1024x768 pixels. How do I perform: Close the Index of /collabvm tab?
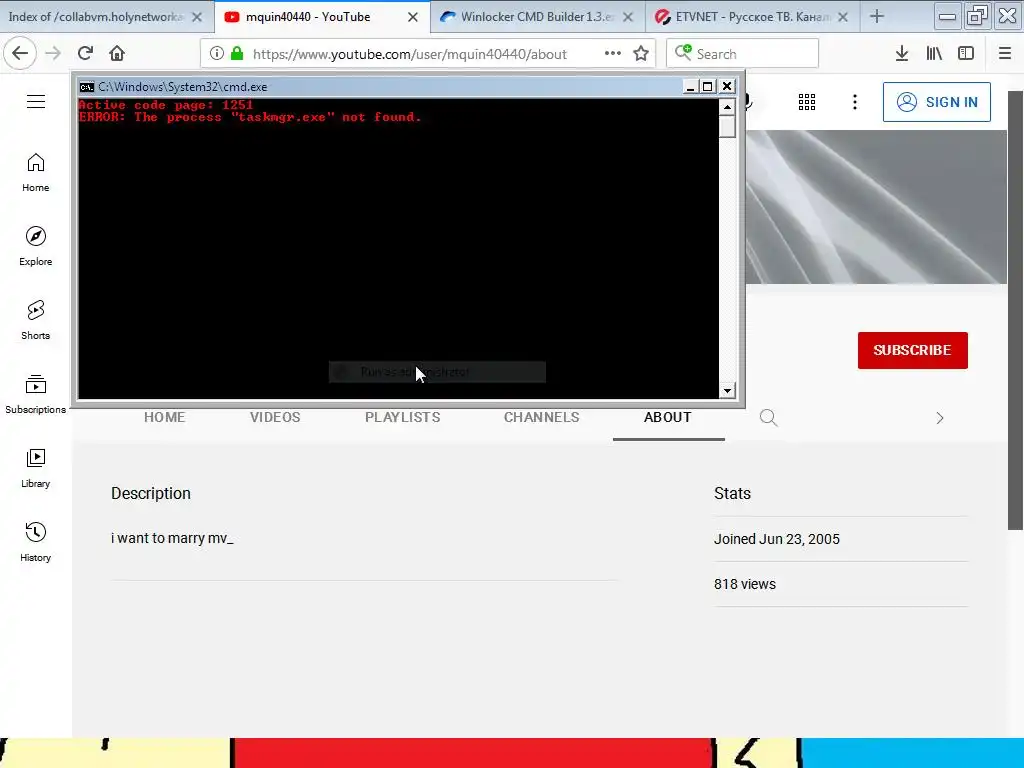197,17
